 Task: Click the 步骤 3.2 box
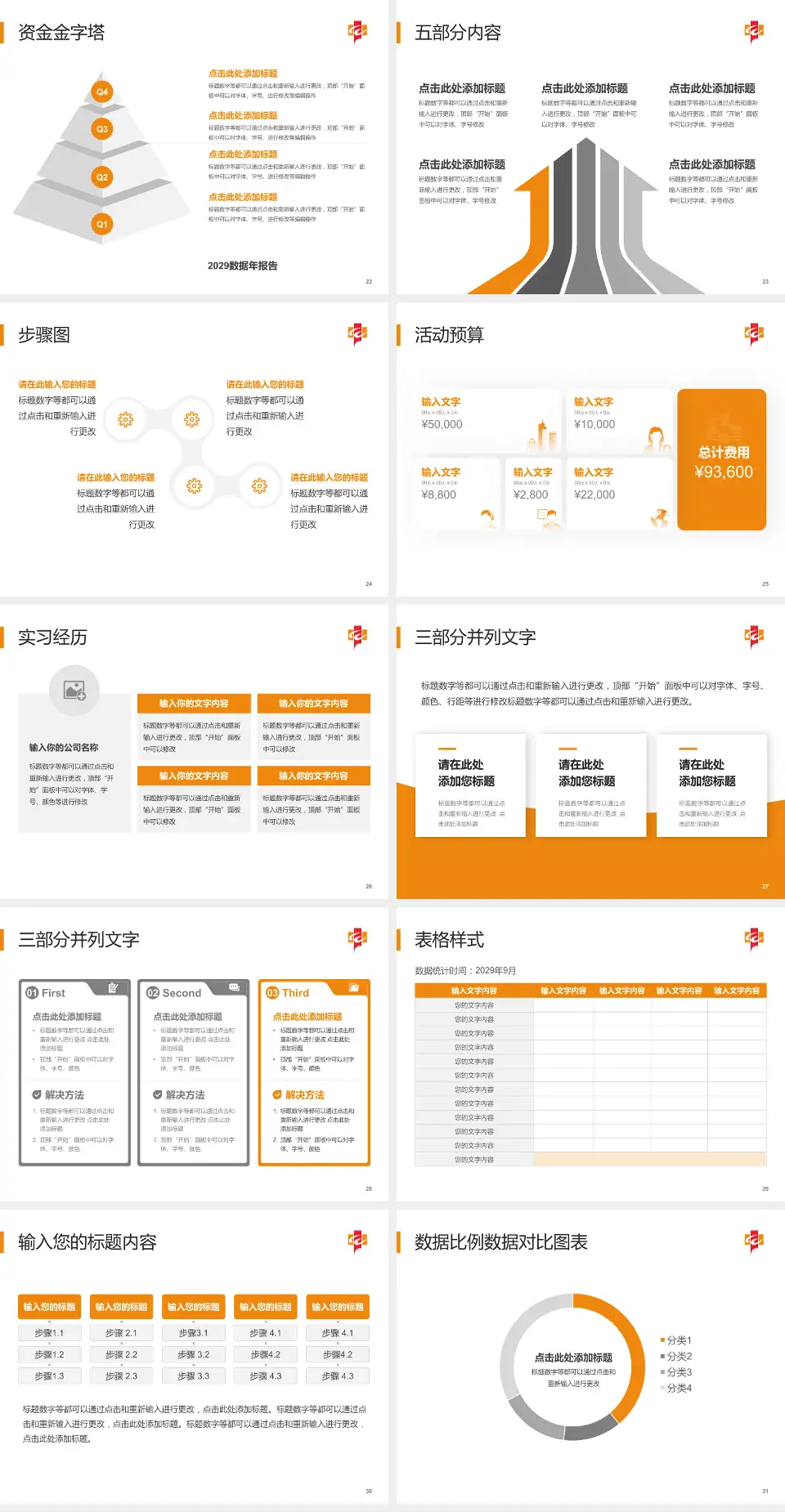193,1354
